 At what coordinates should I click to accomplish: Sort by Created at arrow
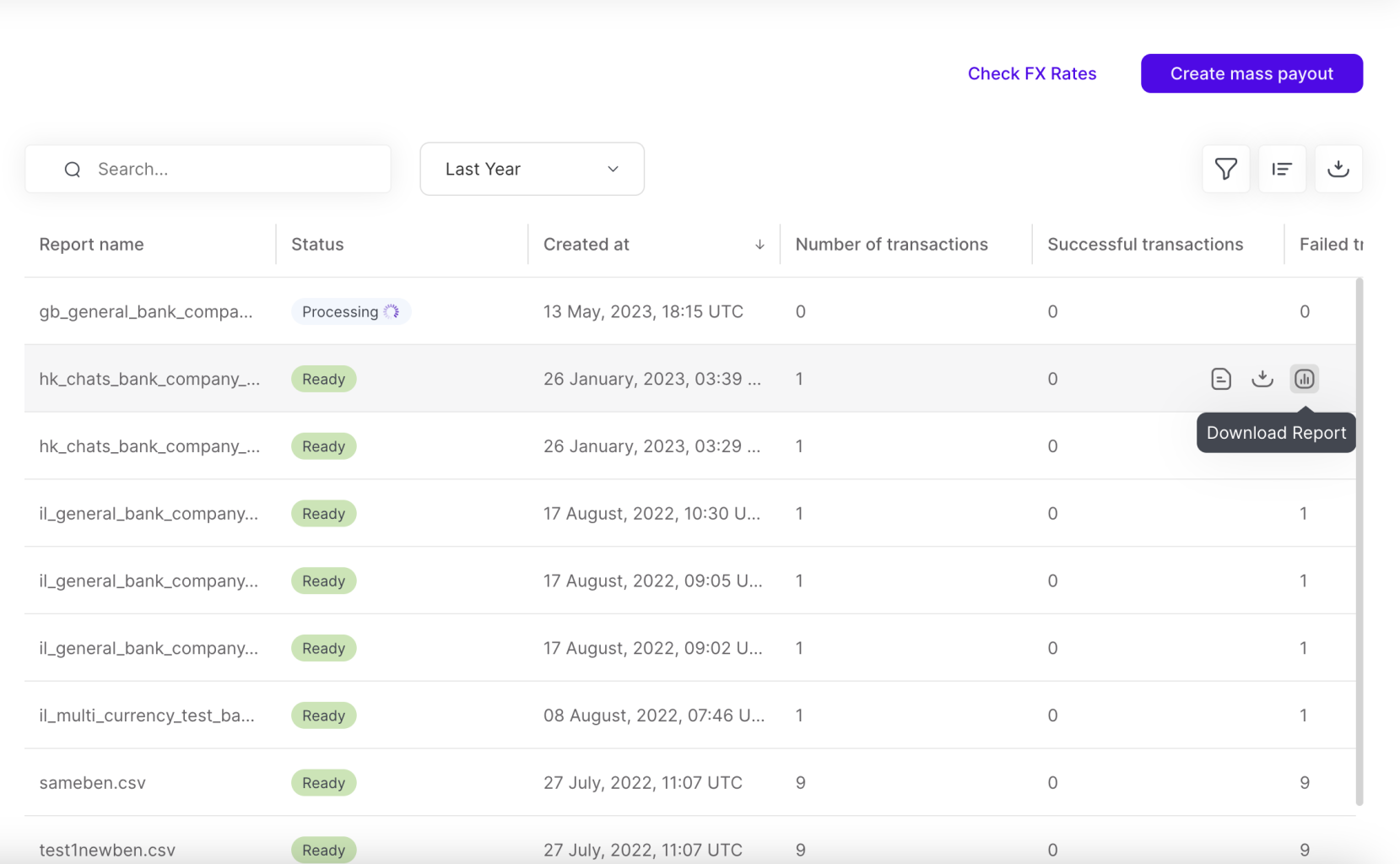pos(759,245)
